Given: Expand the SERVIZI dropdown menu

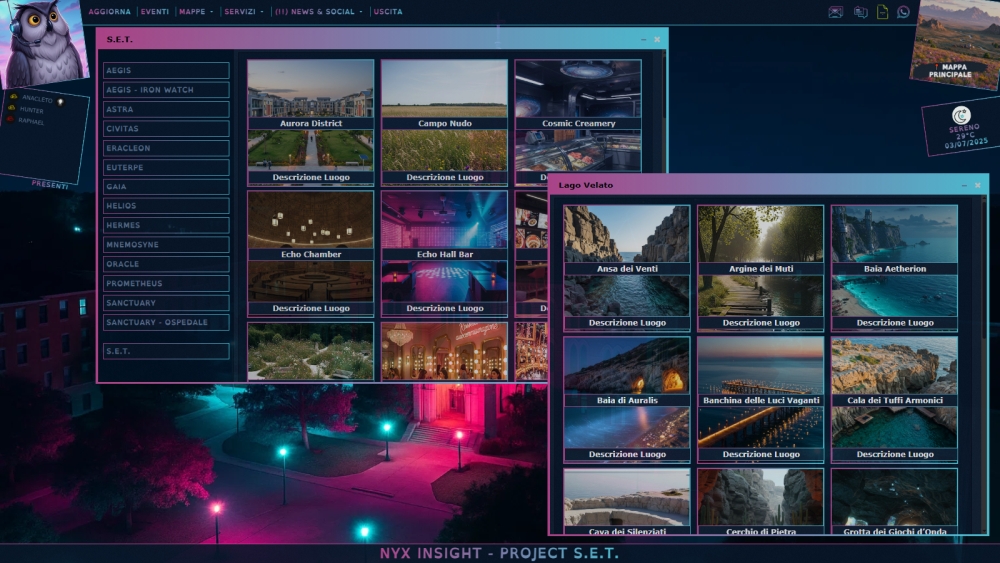Looking at the screenshot, I should (243, 11).
